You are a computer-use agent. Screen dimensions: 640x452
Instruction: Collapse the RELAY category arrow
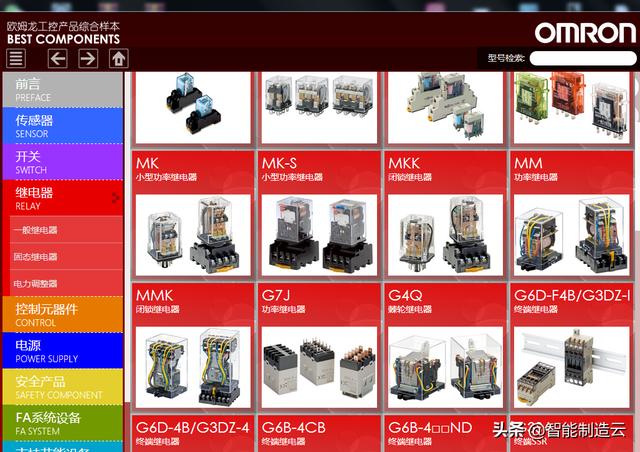click(x=116, y=198)
